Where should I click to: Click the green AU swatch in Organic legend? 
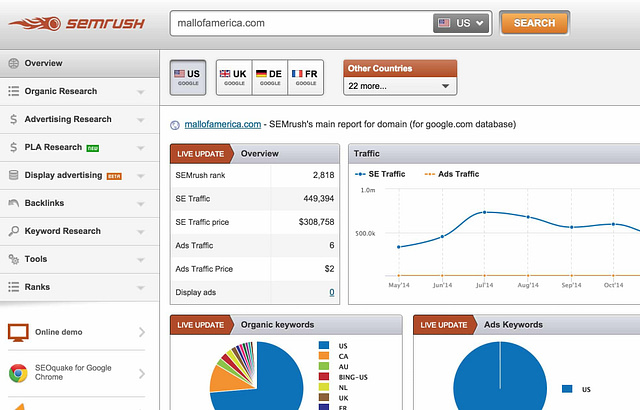[324, 366]
